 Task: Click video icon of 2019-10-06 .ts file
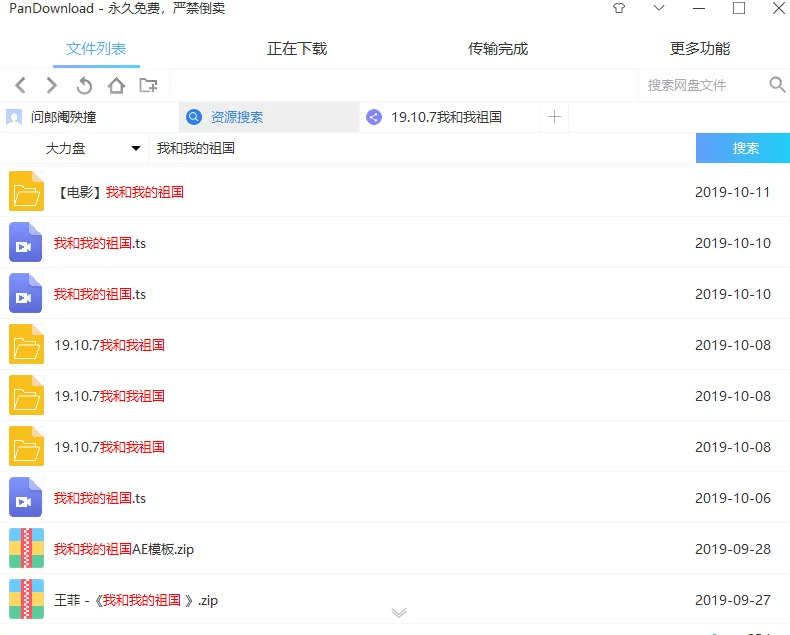[25, 497]
